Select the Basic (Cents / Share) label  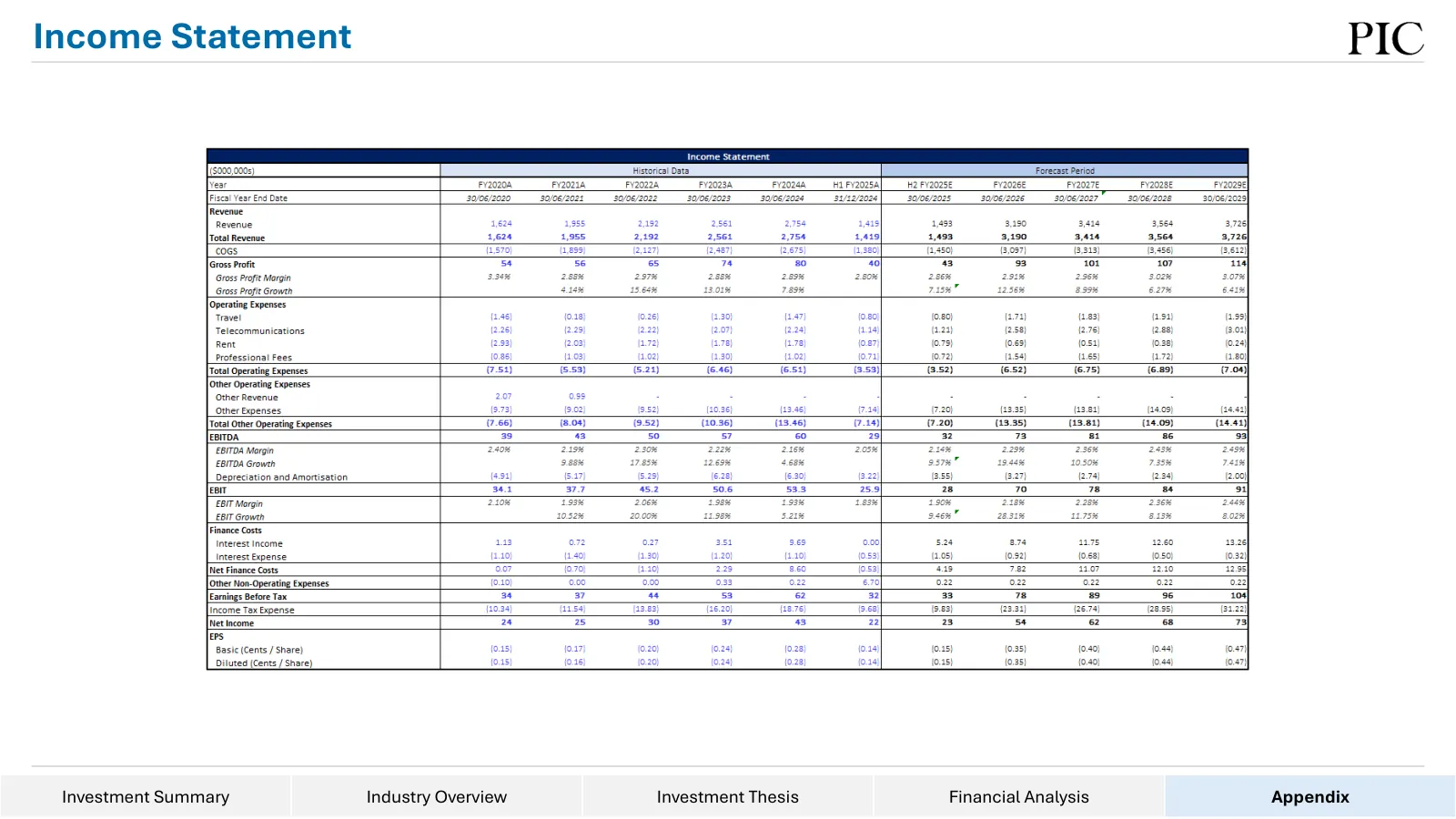point(259,650)
